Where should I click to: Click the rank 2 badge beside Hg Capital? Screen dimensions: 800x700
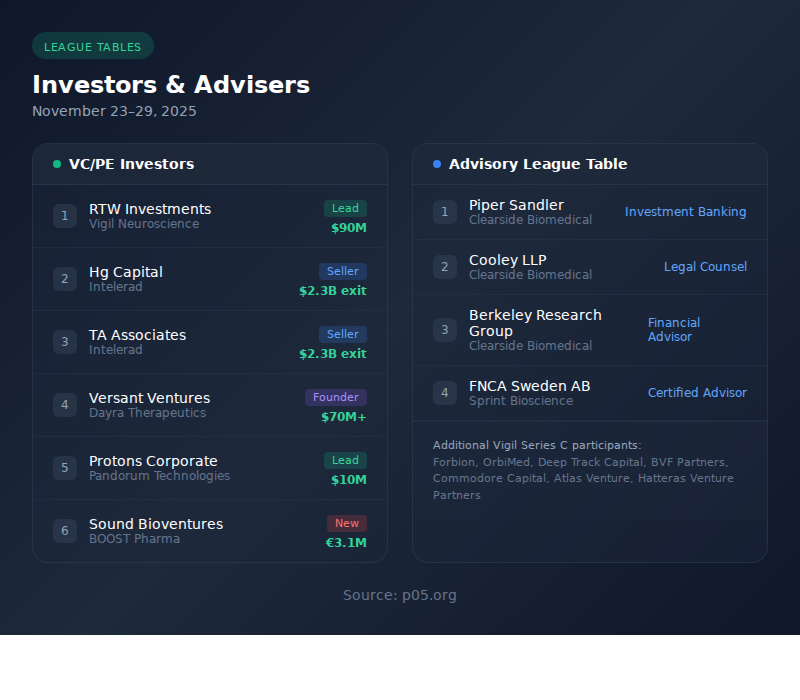[x=65, y=279]
